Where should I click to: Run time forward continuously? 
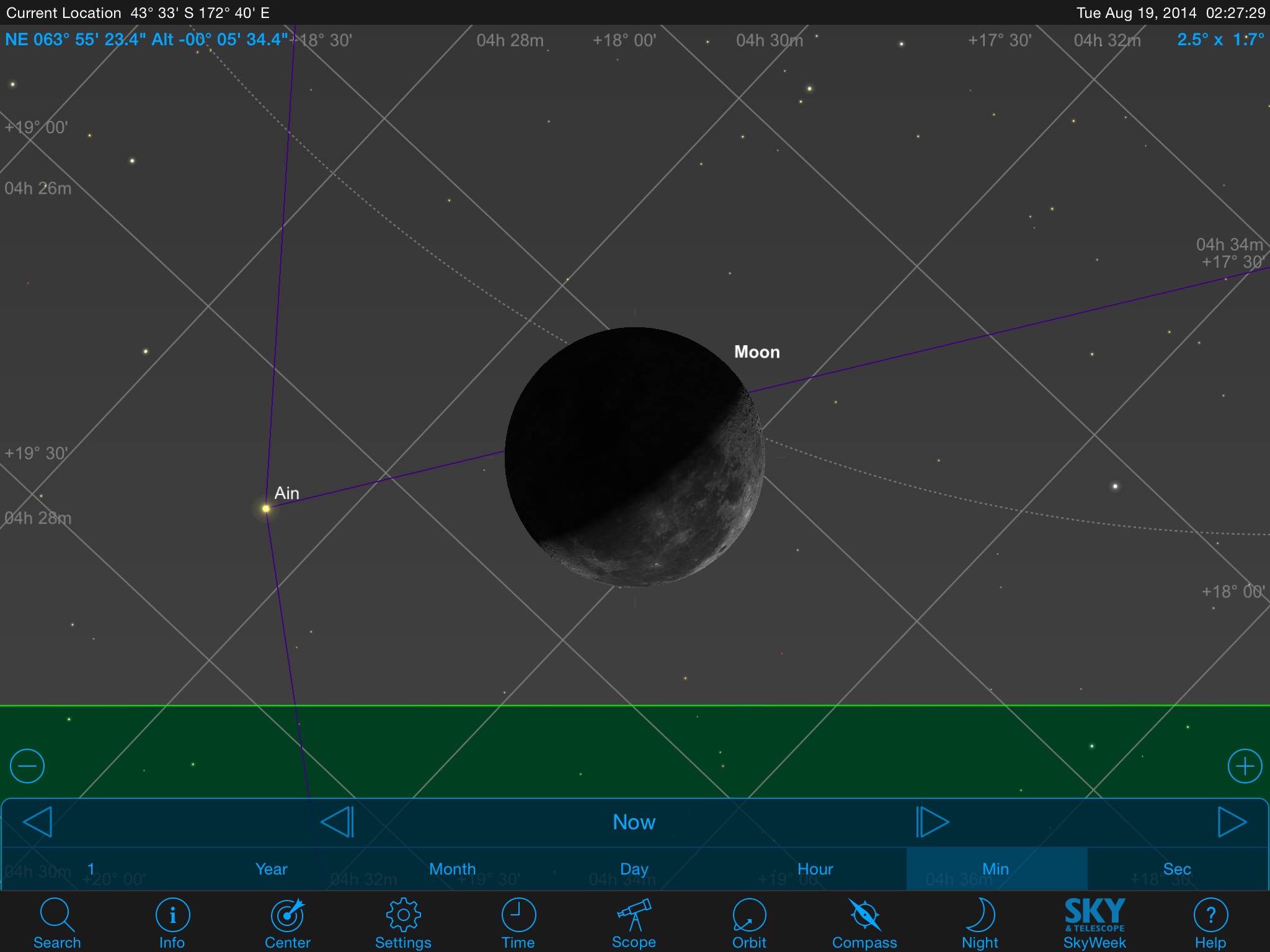[1232, 822]
